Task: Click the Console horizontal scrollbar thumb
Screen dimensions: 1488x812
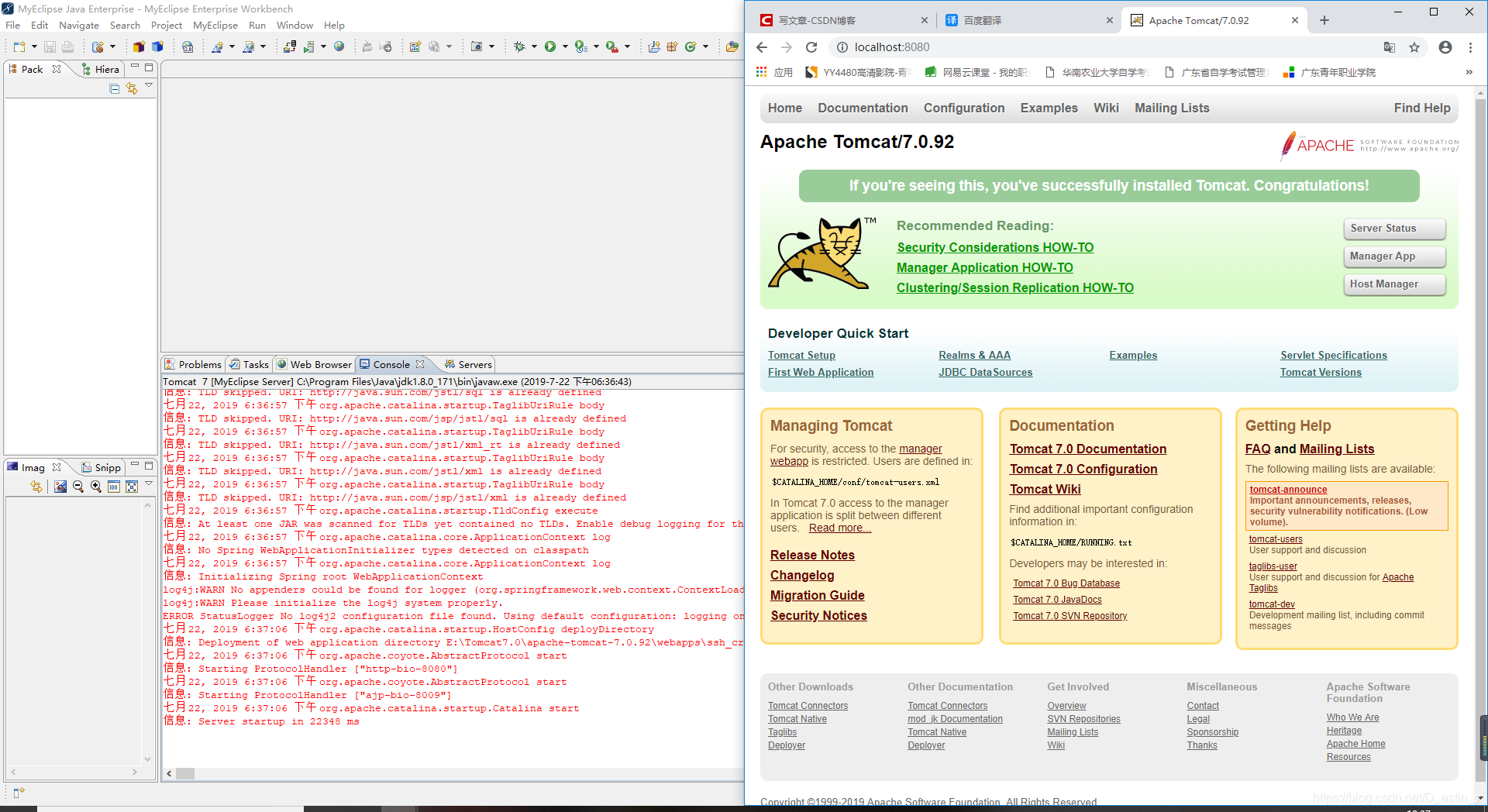Action: [184, 773]
